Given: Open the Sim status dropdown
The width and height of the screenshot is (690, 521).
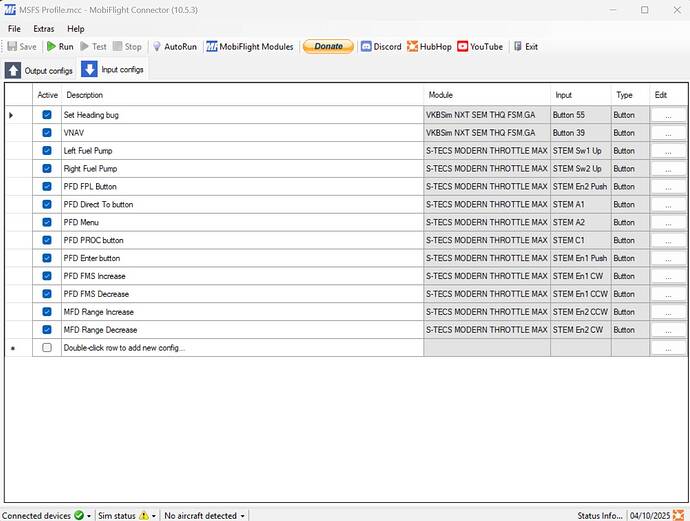Looking at the screenshot, I should (154, 516).
